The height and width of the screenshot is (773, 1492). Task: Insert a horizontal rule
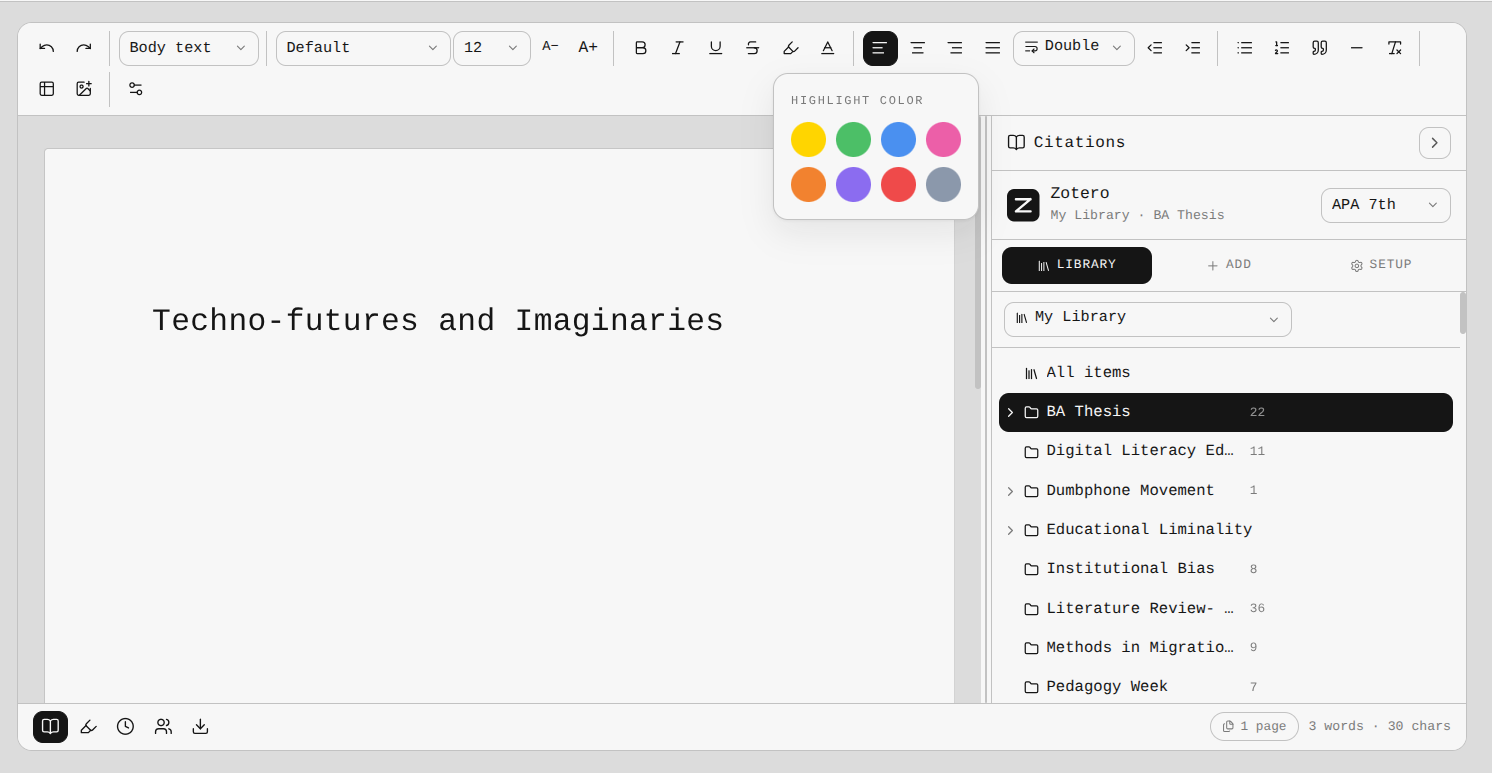(x=1357, y=48)
